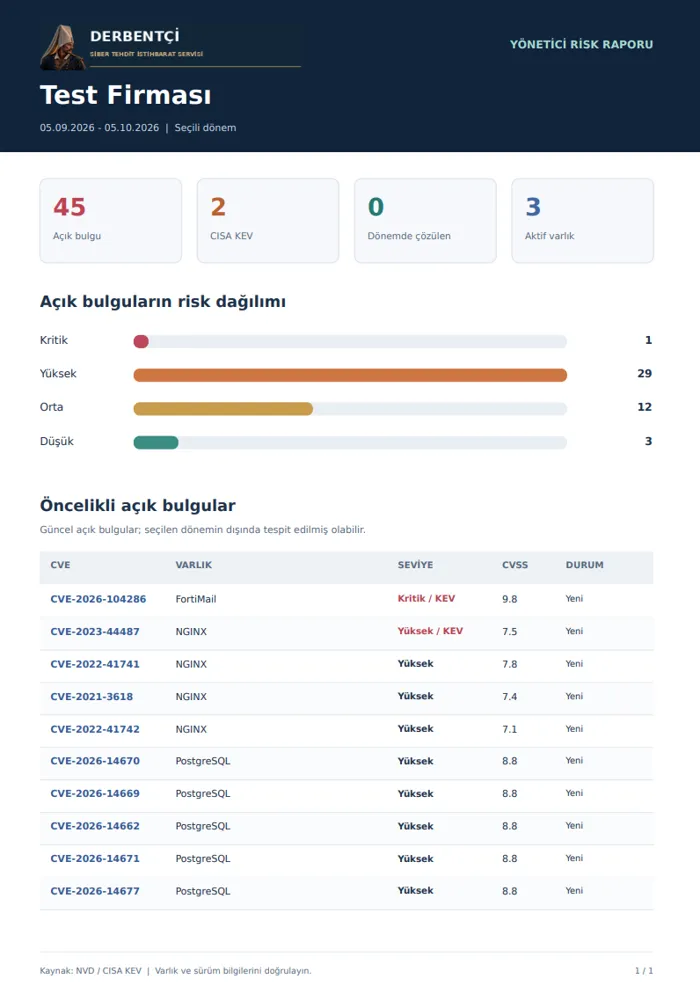Click the FortiMail asset cell
The height and width of the screenshot is (1008, 700).
coord(196,598)
